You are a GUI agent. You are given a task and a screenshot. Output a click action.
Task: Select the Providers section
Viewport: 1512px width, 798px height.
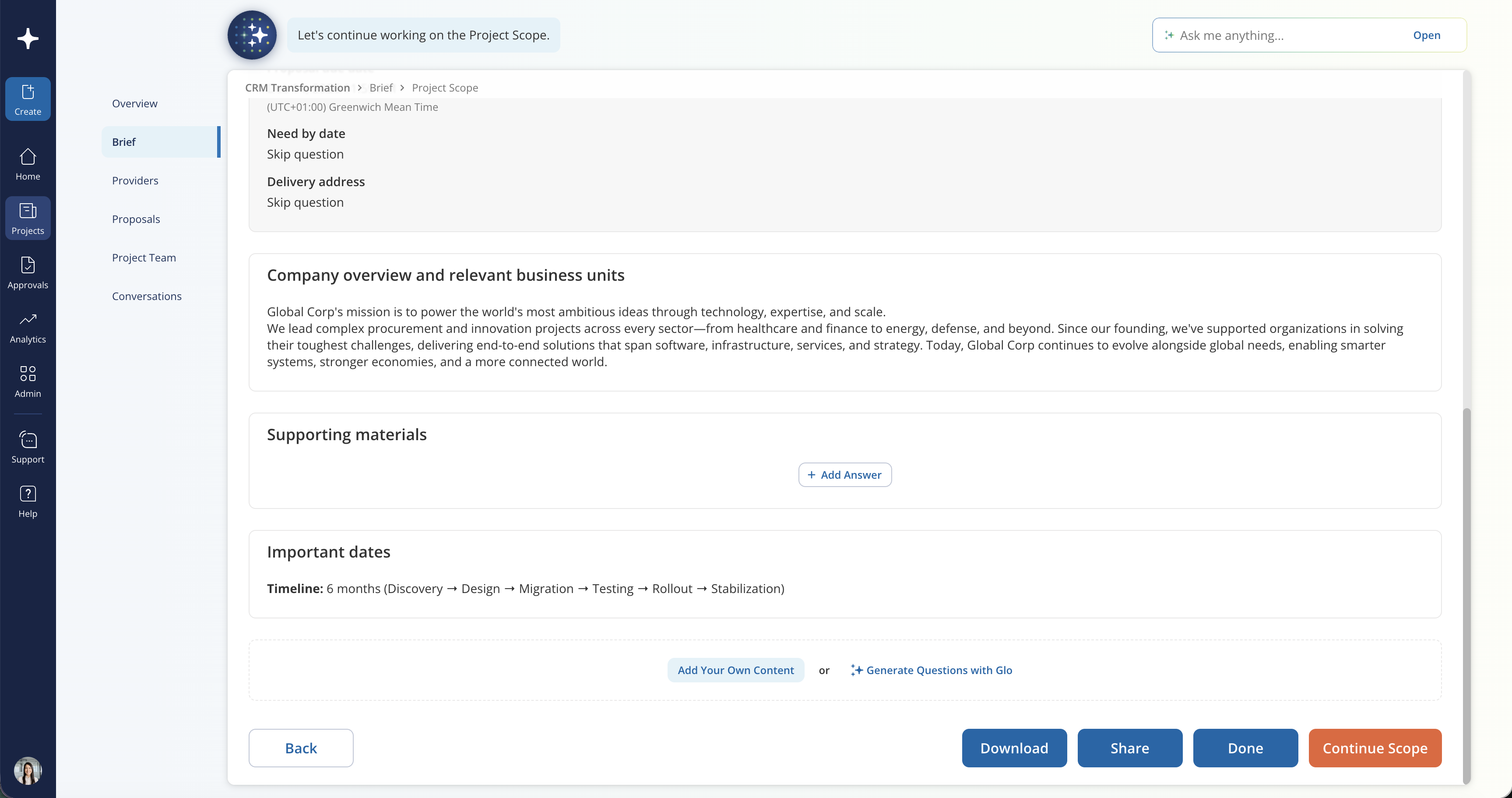click(135, 180)
